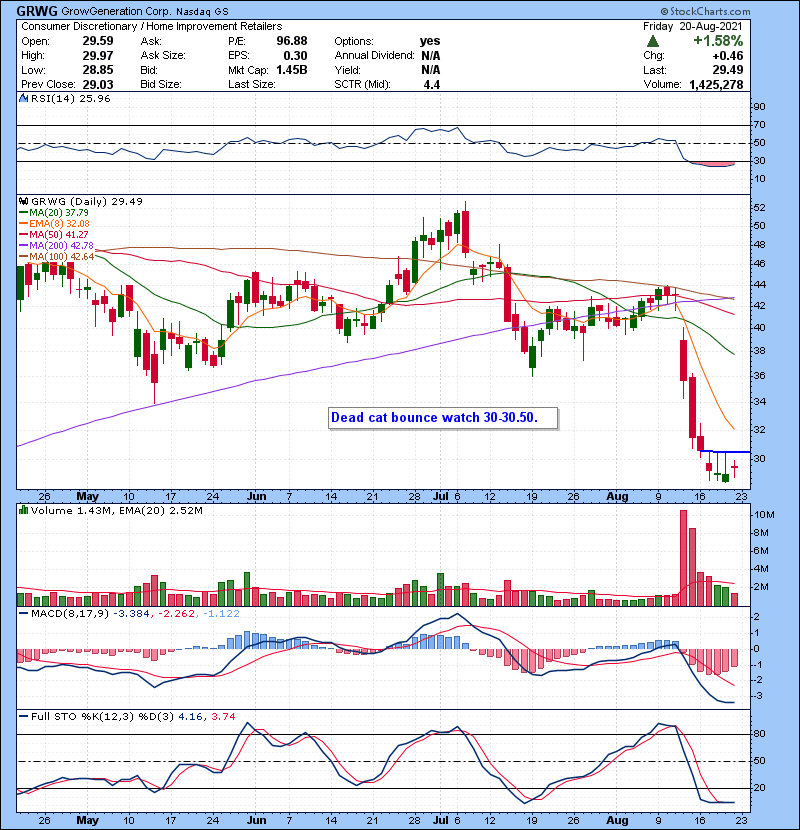Select the Volume figure 1,425,278
Image resolution: width=800 pixels, height=830 pixels.
716,84
